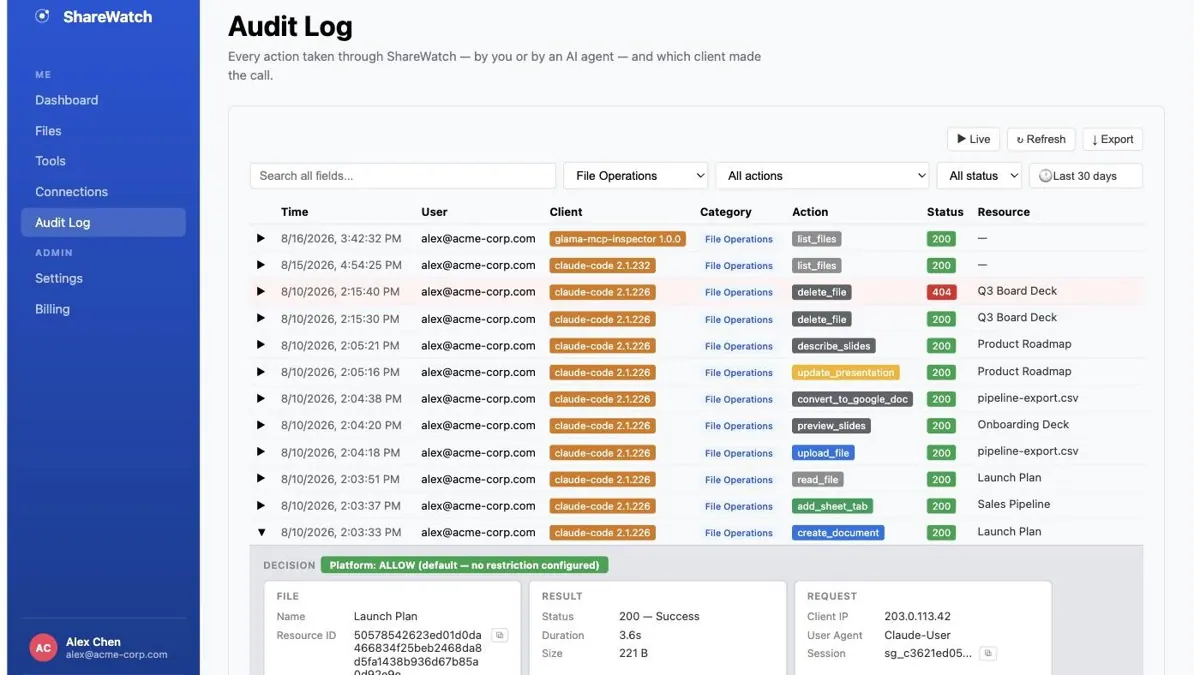Click the Platform: ALLOW decision badge
This screenshot has width=1200, height=675.
coord(464,565)
